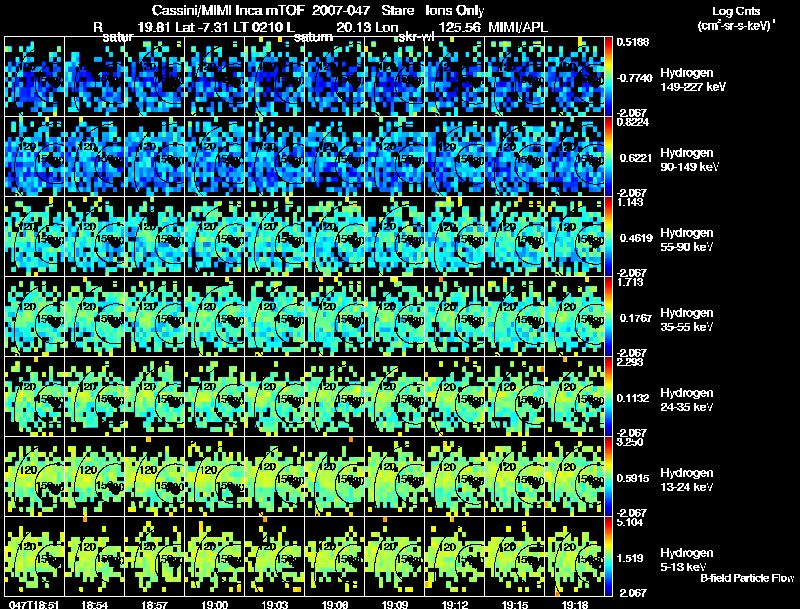Pick the '1.713' color scale value

[630, 282]
